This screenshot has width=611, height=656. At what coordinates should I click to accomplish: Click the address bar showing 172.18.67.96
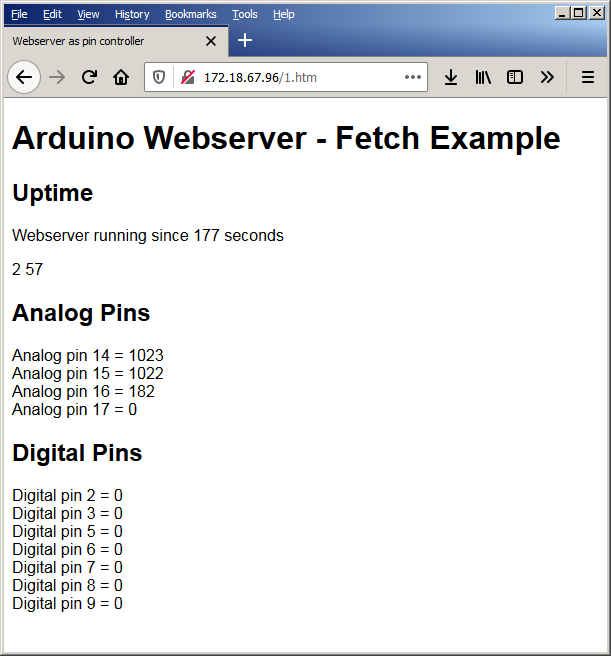pyautogui.click(x=300, y=77)
